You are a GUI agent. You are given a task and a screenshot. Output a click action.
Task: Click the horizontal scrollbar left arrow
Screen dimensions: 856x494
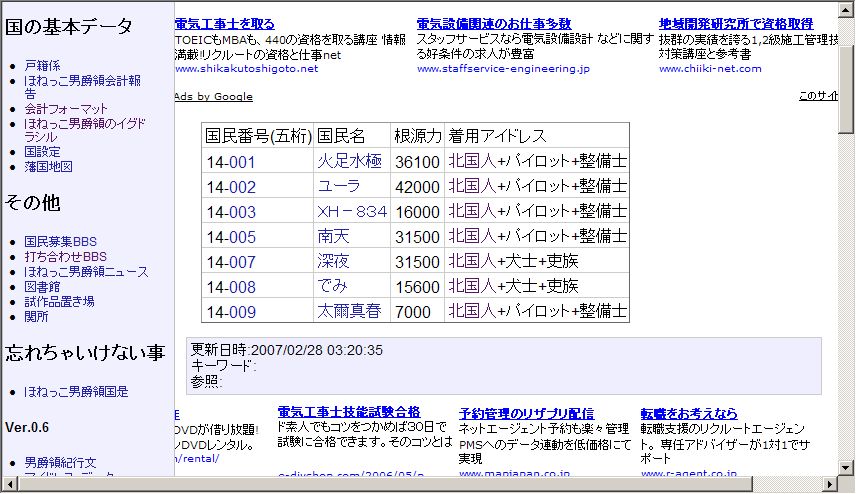tap(9, 485)
